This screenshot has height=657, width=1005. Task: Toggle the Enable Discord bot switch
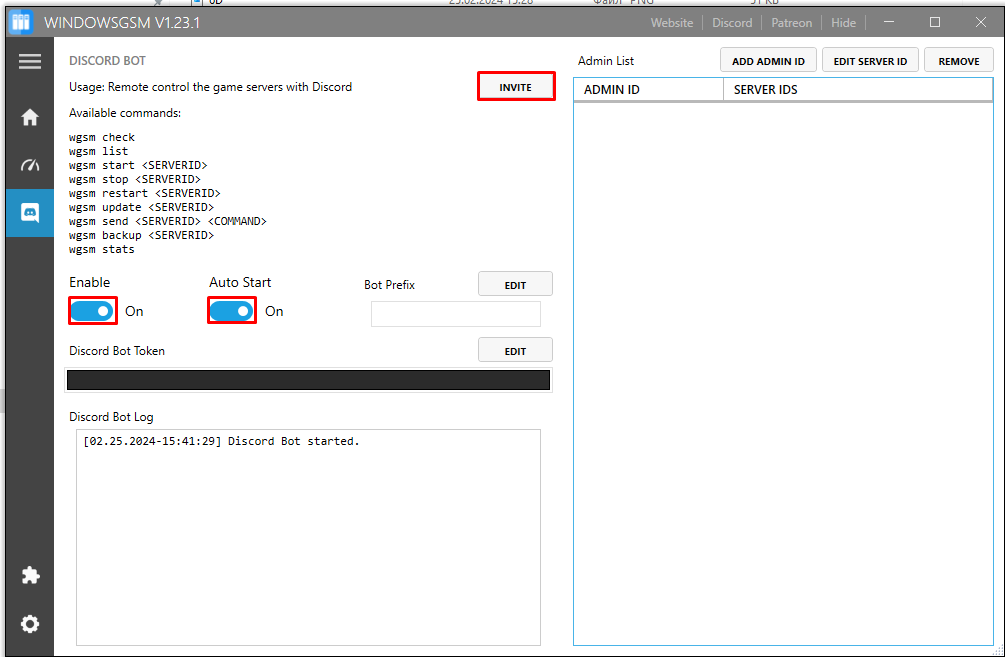click(92, 311)
